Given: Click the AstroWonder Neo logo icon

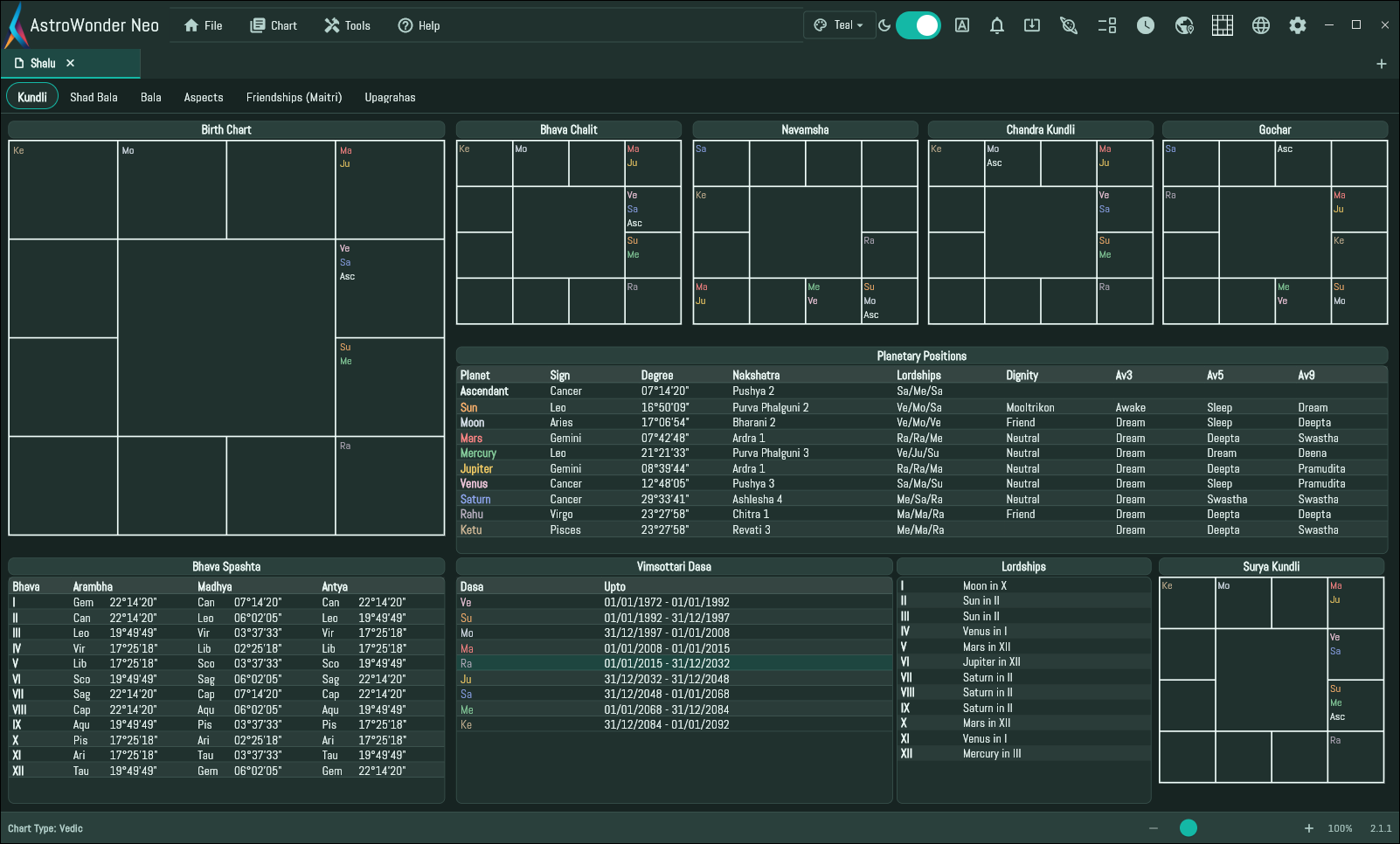Looking at the screenshot, I should pyautogui.click(x=16, y=25).
